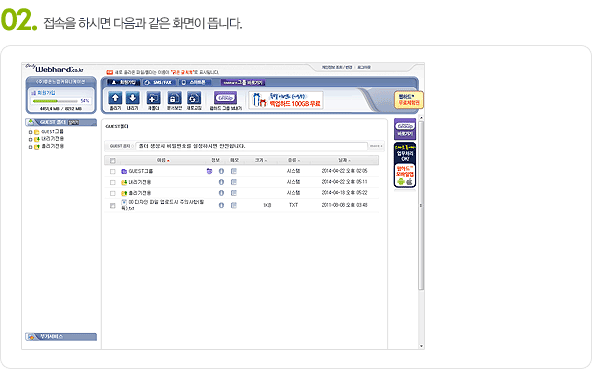Tick the checkbox beside the TXT file
592x370 pixels.
point(113,206)
